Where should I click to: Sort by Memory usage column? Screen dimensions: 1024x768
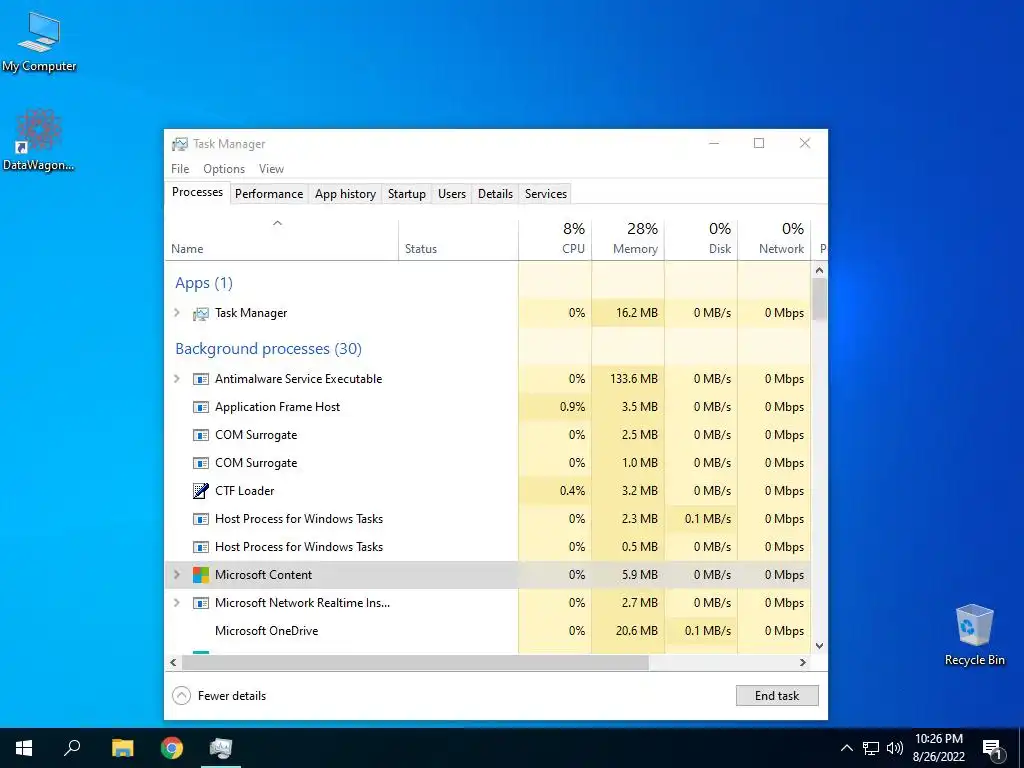628,239
